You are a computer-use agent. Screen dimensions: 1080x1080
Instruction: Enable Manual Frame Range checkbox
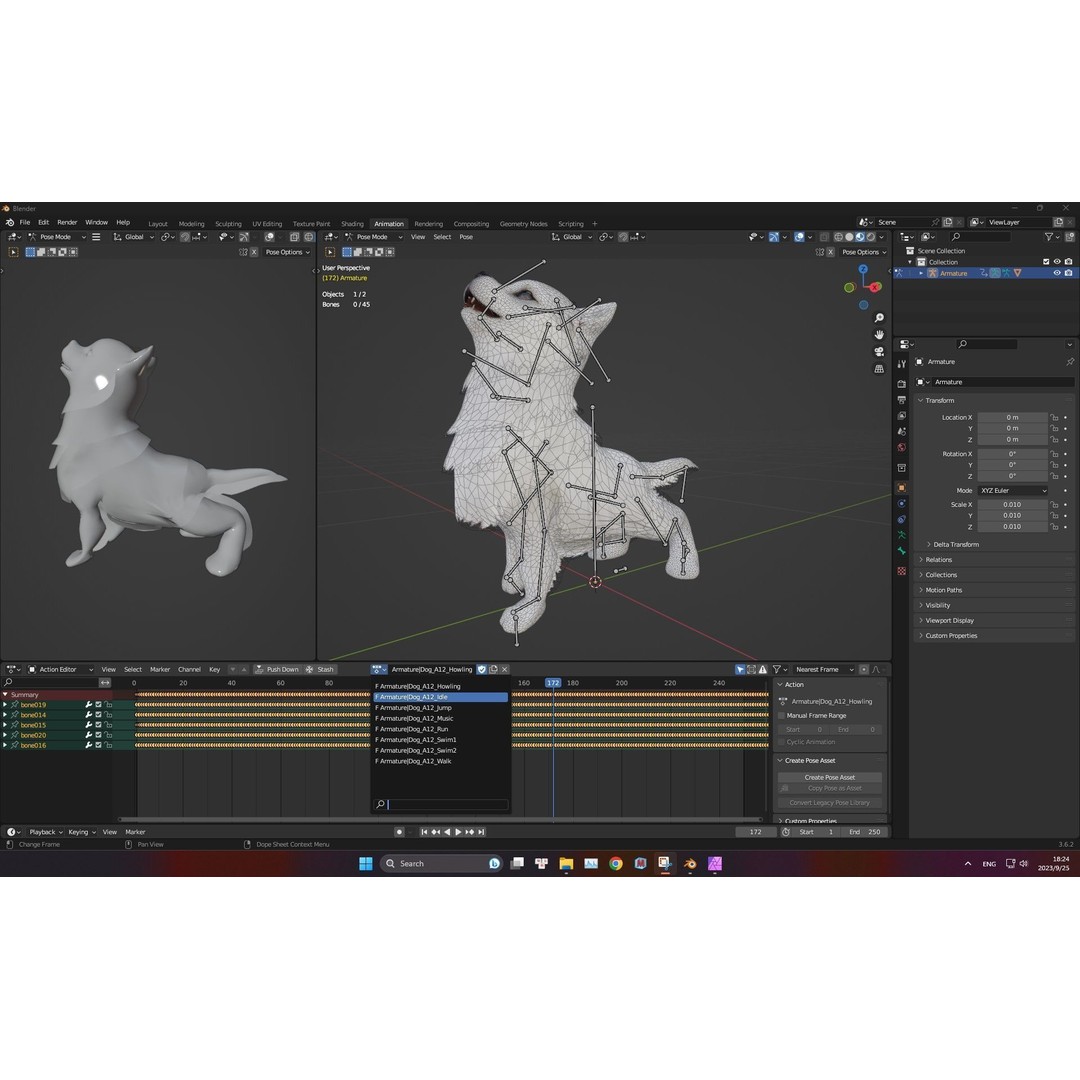click(x=782, y=716)
